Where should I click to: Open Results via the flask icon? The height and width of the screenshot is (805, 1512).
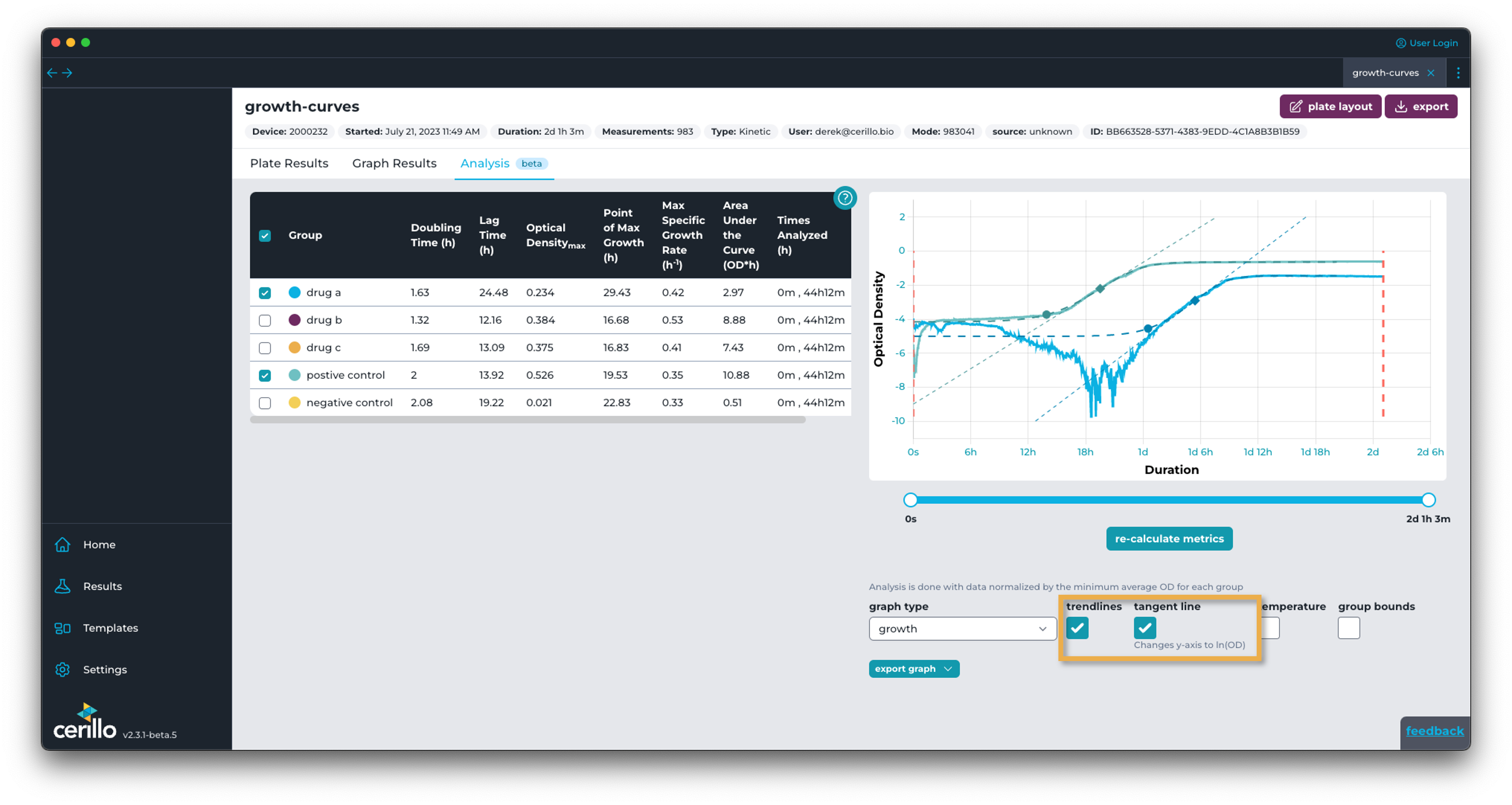click(63, 586)
